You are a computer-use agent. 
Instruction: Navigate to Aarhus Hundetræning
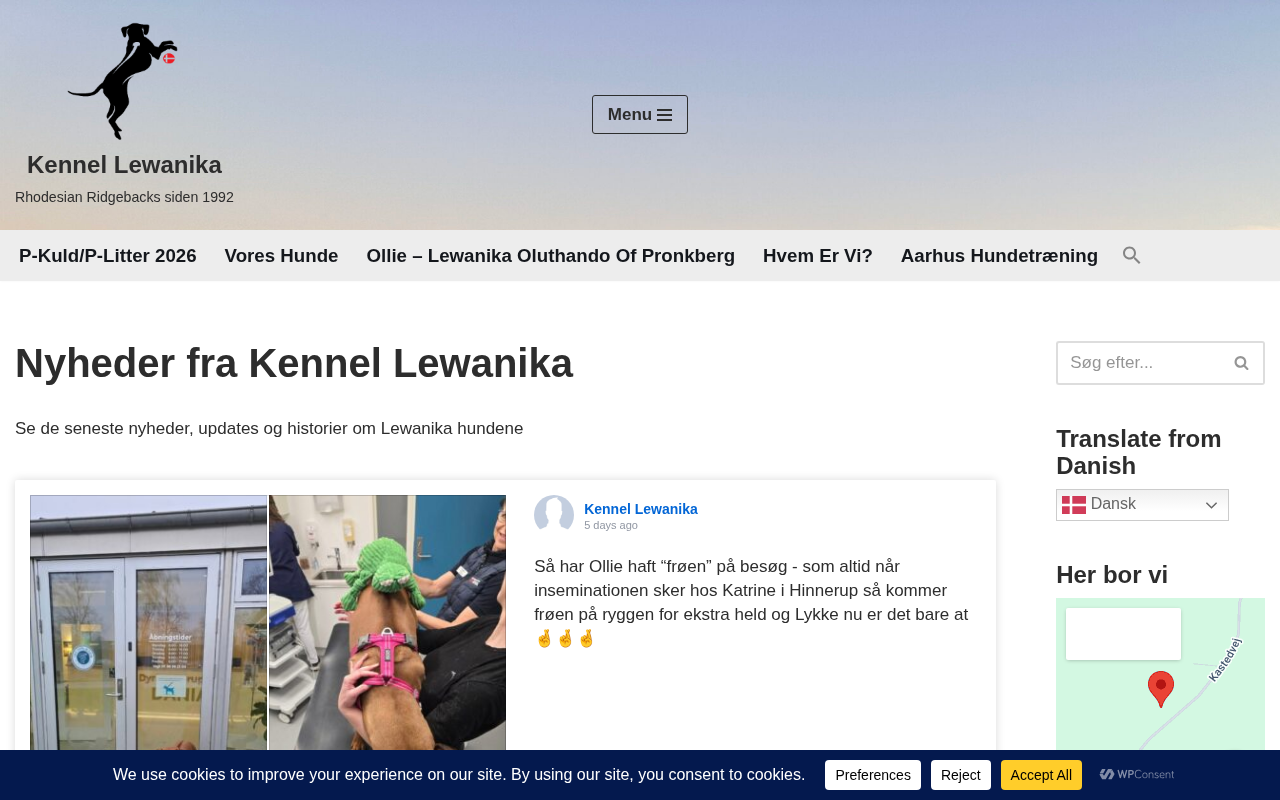(999, 256)
